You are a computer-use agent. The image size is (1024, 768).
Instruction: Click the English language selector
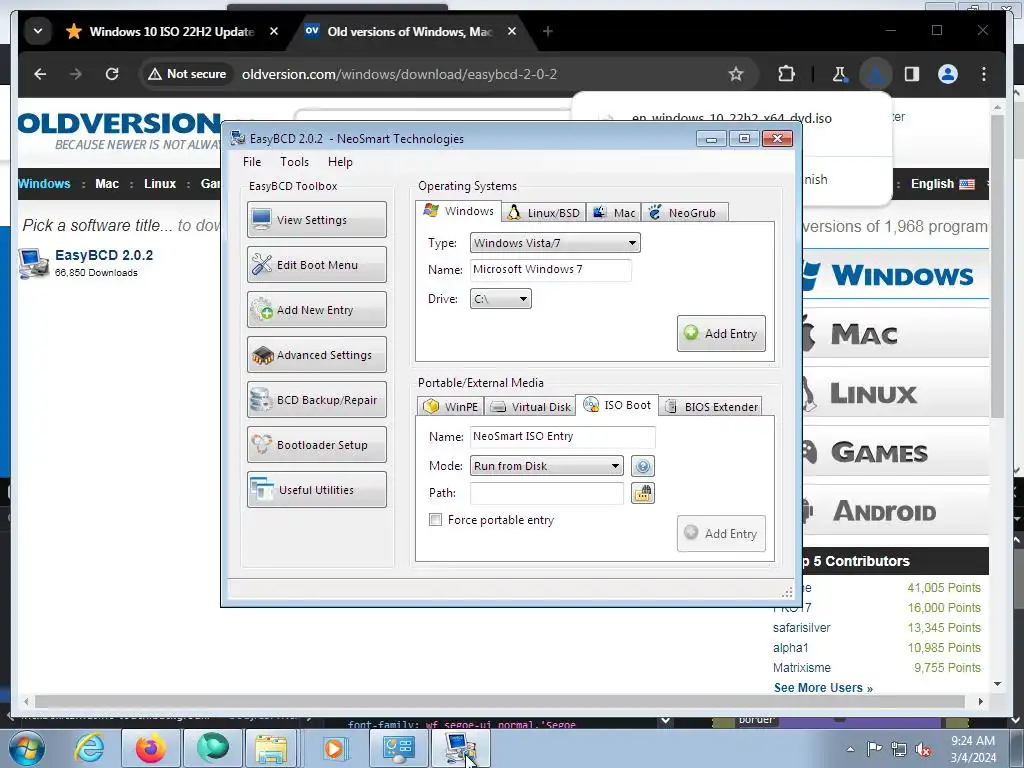[x=942, y=184]
